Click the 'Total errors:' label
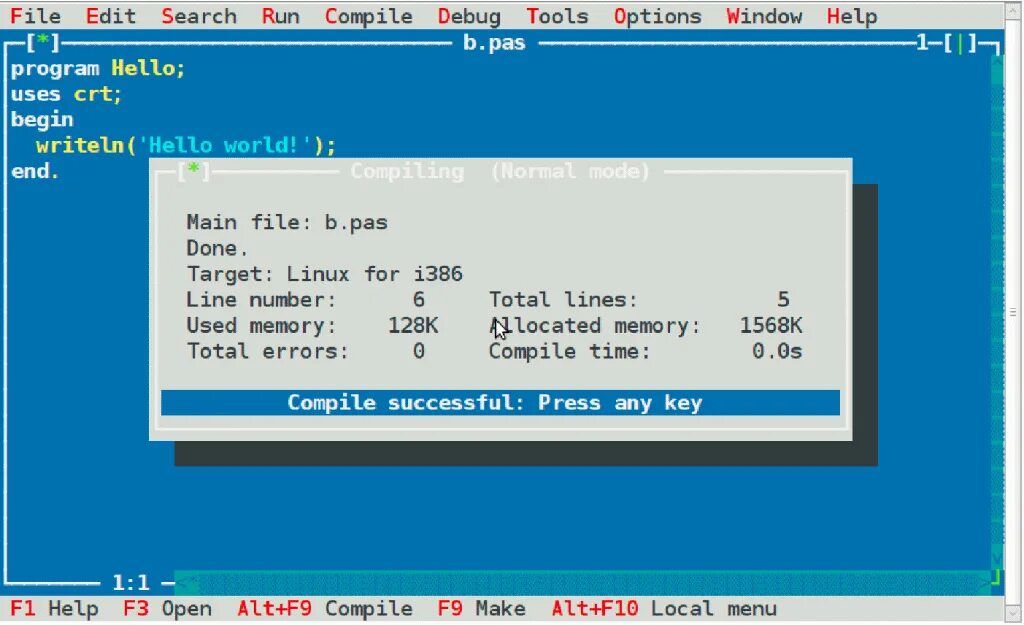 (268, 351)
